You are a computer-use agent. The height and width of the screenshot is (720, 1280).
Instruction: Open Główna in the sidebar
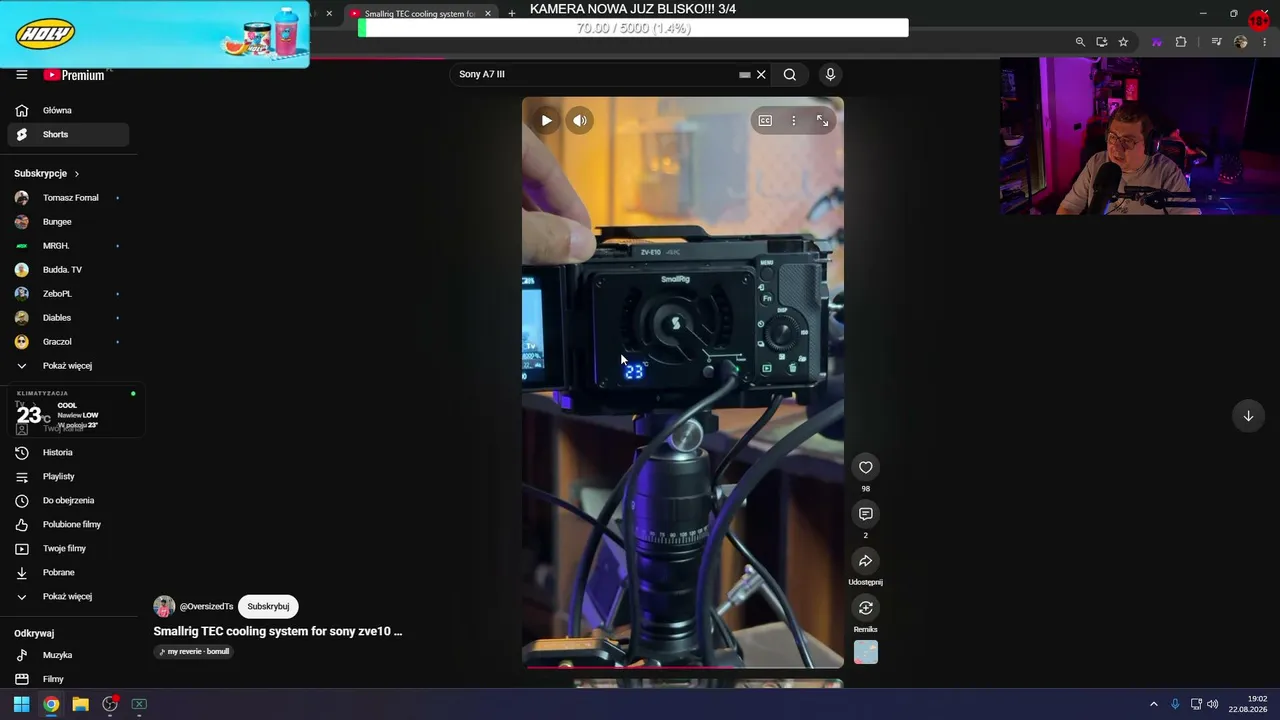(69, 111)
